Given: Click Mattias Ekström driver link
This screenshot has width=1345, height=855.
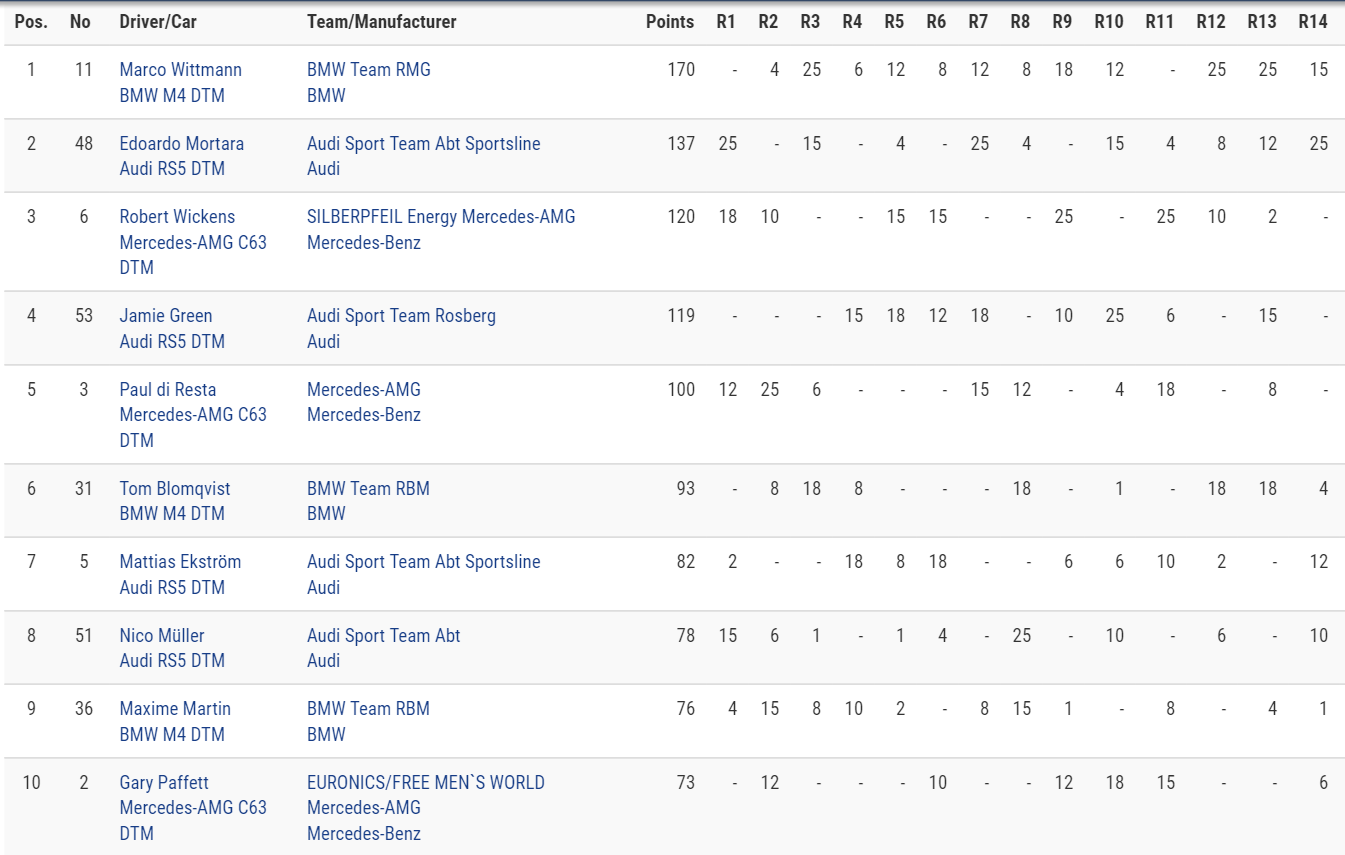Looking at the screenshot, I should (x=180, y=562).
